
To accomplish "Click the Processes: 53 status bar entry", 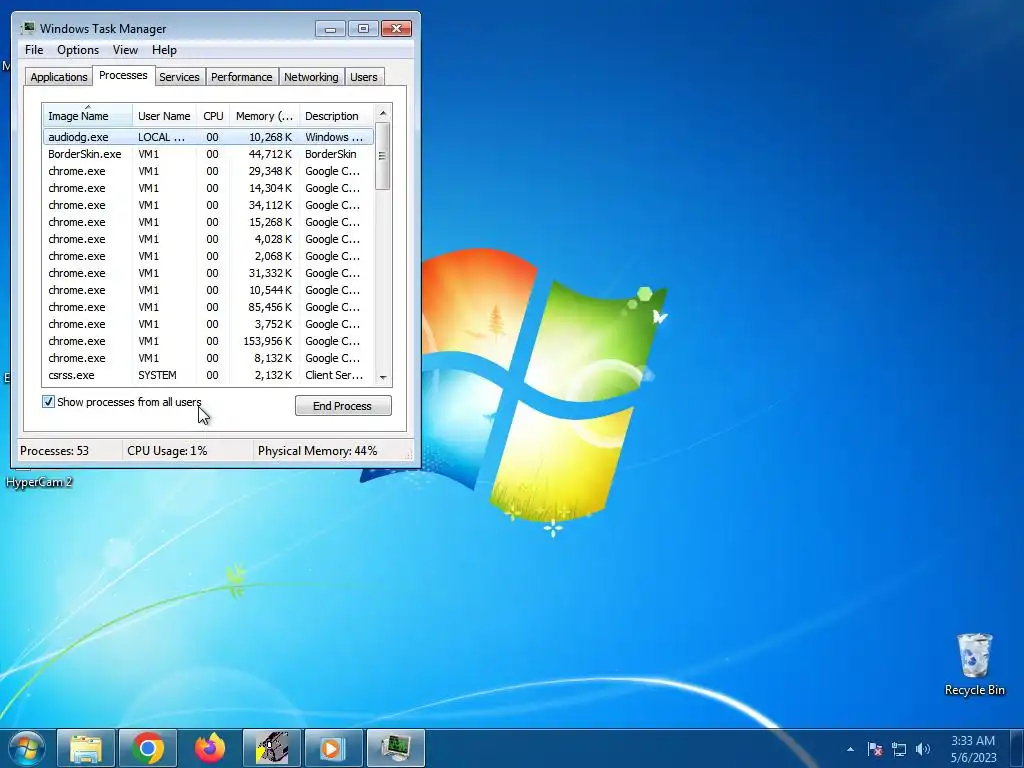I will click(54, 451).
